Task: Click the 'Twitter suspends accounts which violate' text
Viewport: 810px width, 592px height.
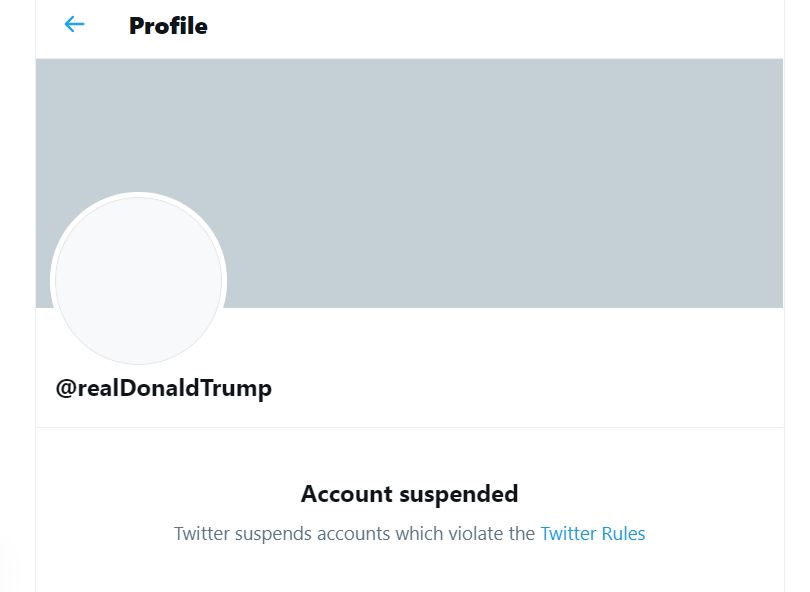Action: coord(355,533)
